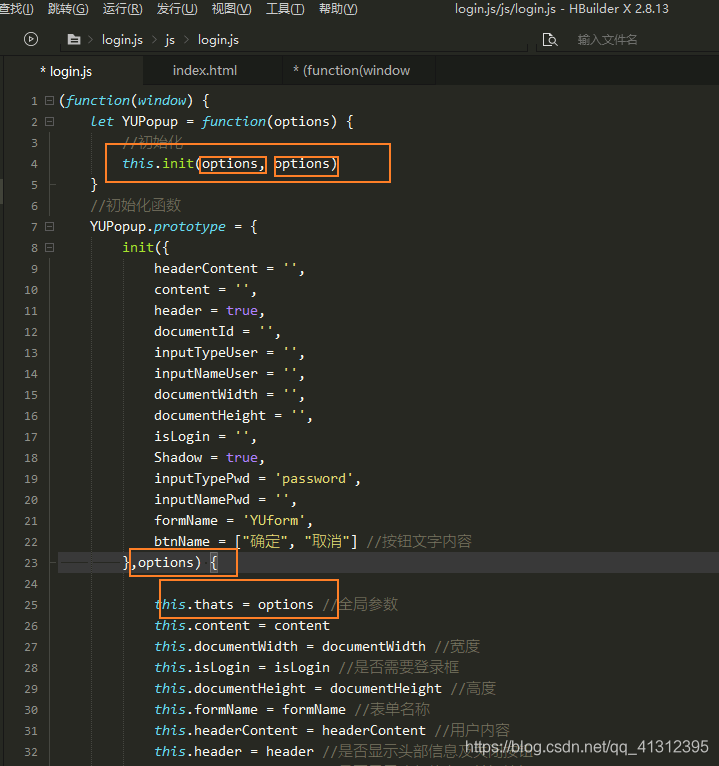Click 'this.init' on line 4
The image size is (719, 766).
point(158,163)
